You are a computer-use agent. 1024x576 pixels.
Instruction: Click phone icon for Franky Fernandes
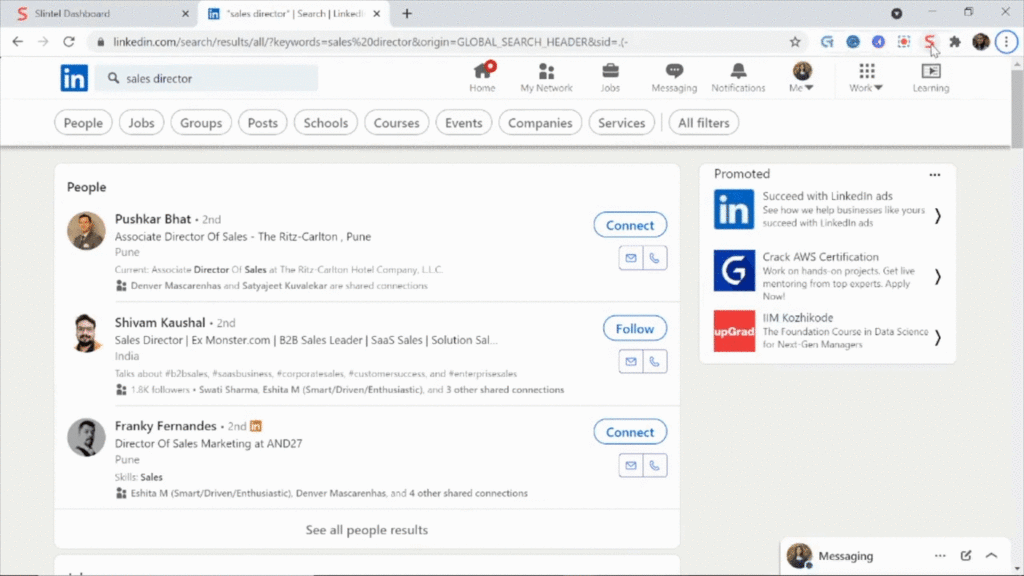(654, 466)
